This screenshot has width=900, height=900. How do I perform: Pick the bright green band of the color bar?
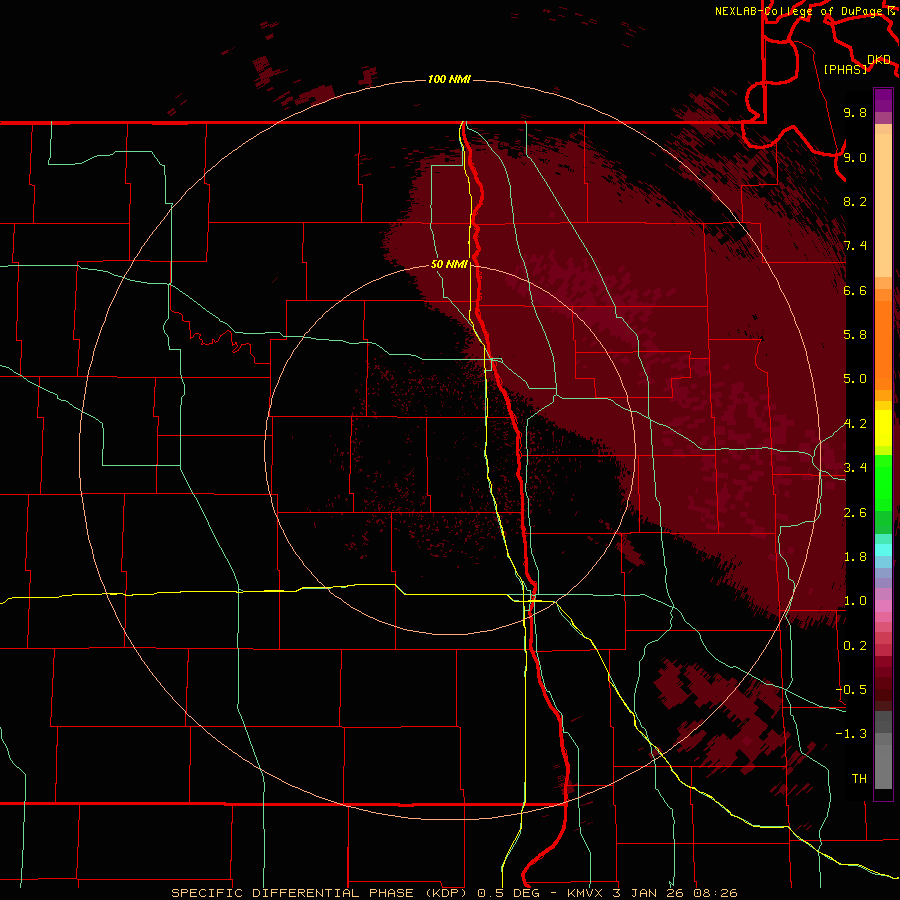pos(883,482)
